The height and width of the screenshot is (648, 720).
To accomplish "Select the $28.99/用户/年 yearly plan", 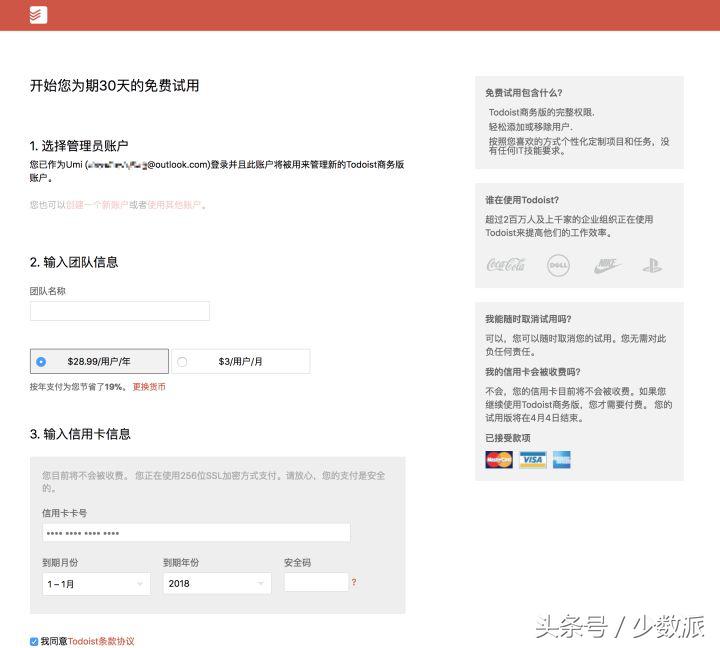I will point(99,361).
